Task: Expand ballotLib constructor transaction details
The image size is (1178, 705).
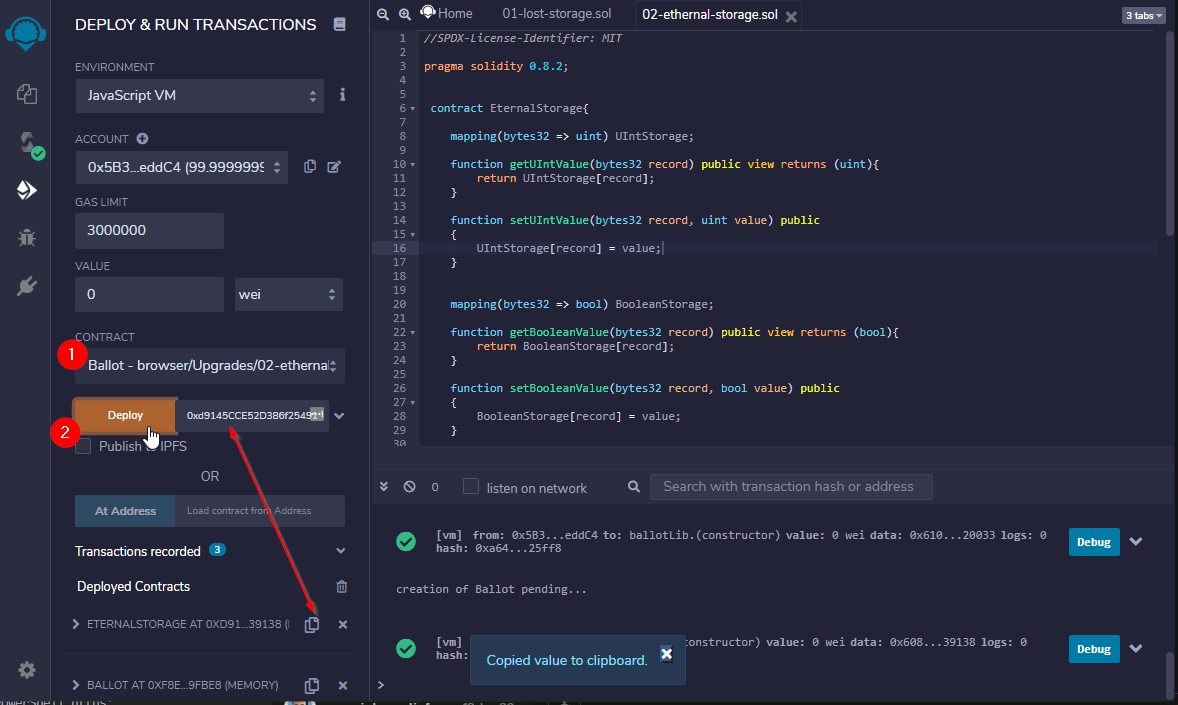Action: pyautogui.click(x=1136, y=542)
